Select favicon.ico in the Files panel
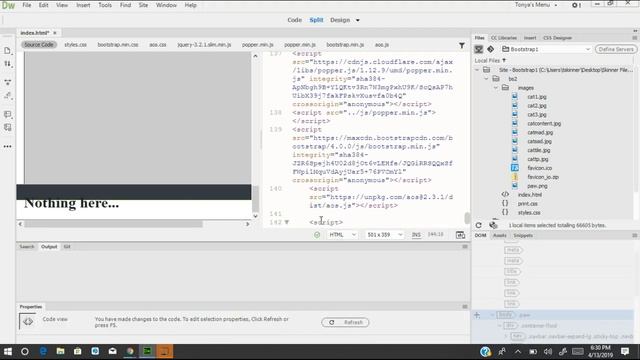Screen dimensions: 640x360 click(x=539, y=168)
